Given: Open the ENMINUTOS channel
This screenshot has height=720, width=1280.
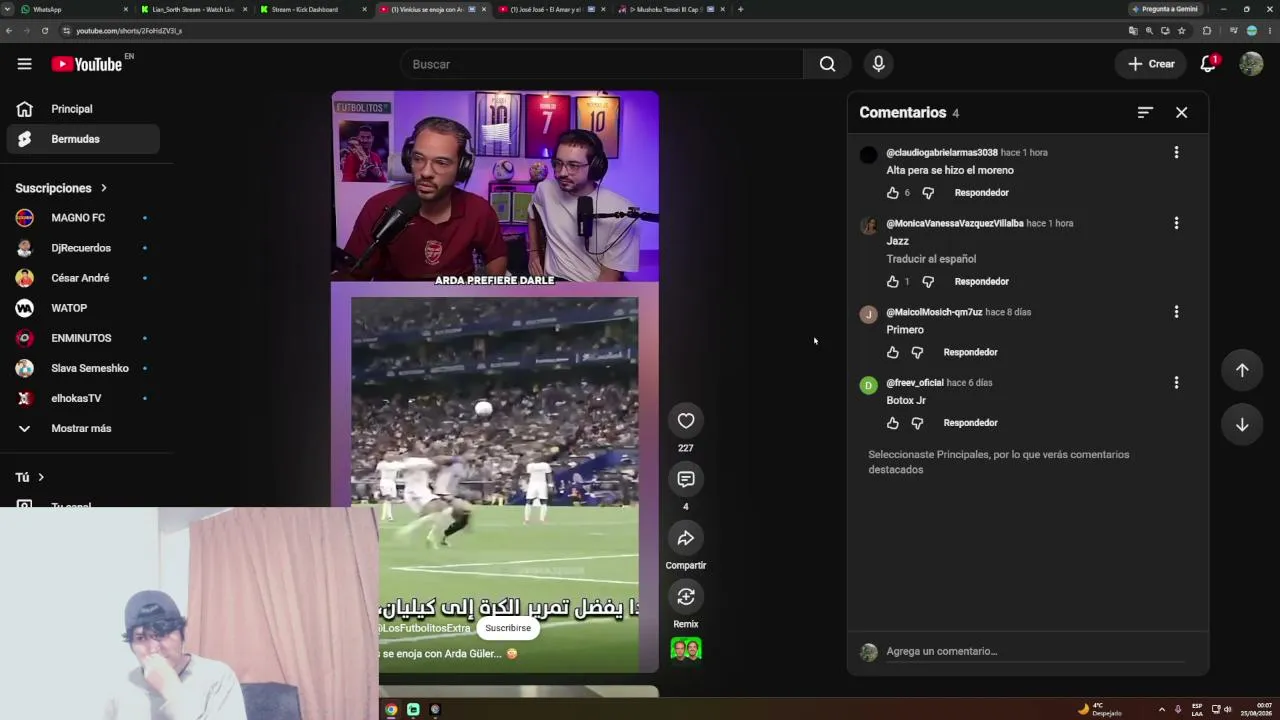Looking at the screenshot, I should (x=83, y=338).
